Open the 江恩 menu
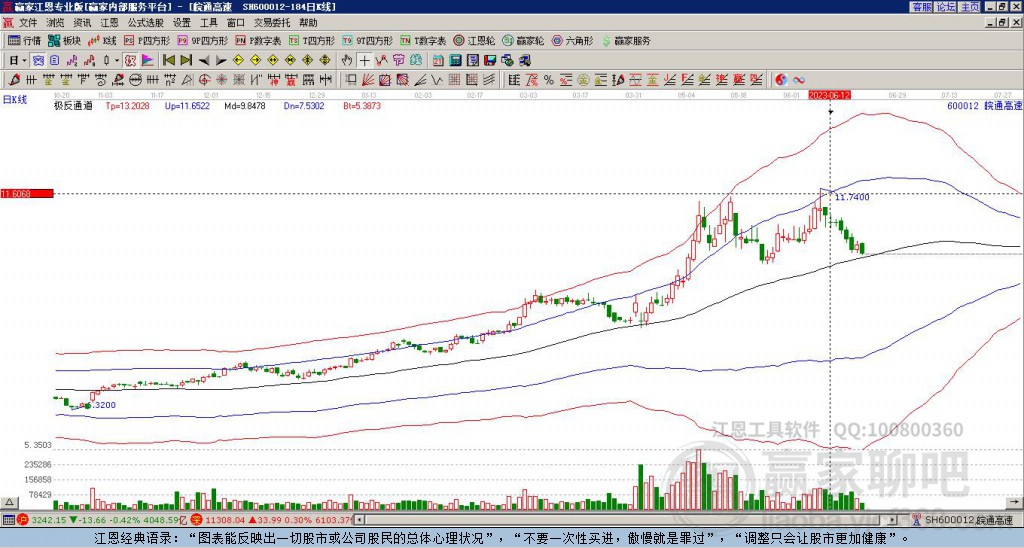 pos(109,23)
